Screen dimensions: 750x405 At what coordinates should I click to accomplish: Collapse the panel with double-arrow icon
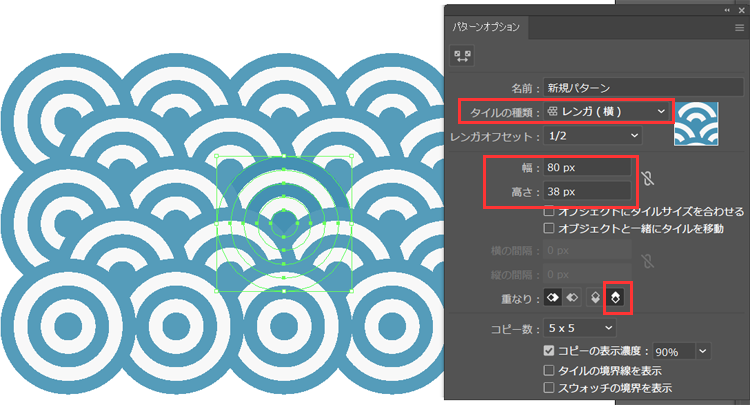[x=728, y=10]
